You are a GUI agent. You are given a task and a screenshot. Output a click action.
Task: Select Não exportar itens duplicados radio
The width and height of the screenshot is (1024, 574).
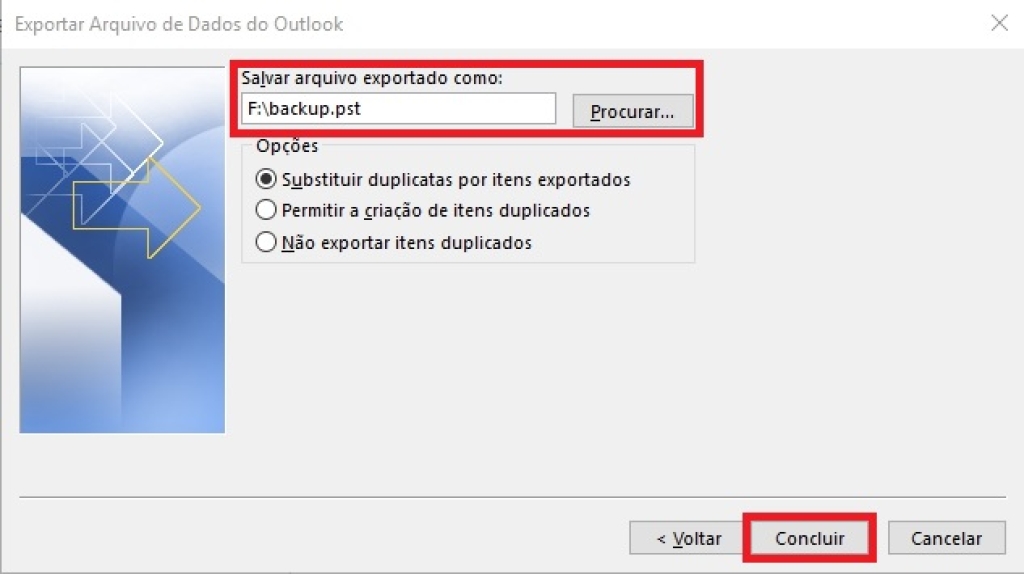click(x=266, y=242)
